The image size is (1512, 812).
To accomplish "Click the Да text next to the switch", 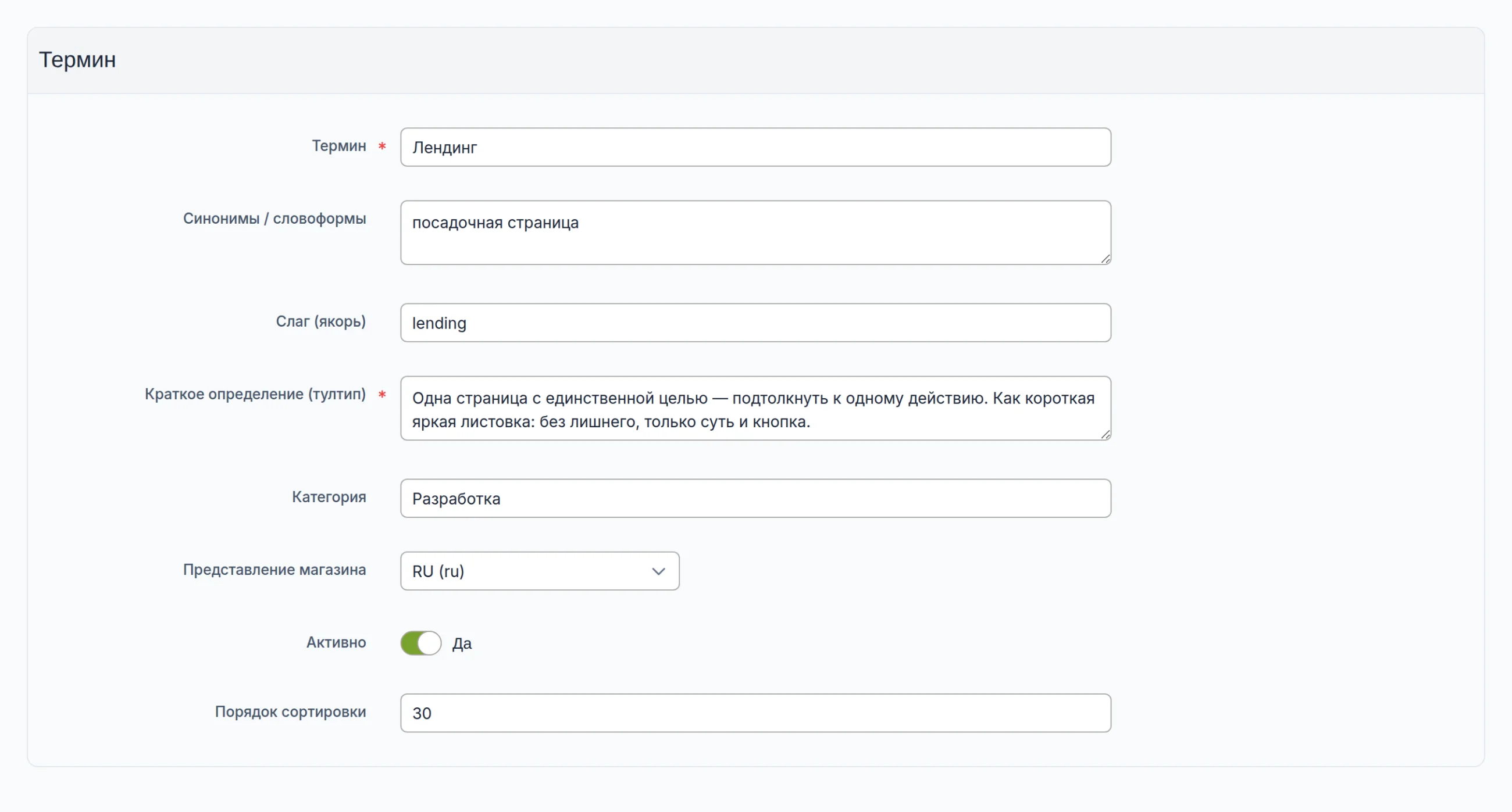I will click(x=462, y=643).
